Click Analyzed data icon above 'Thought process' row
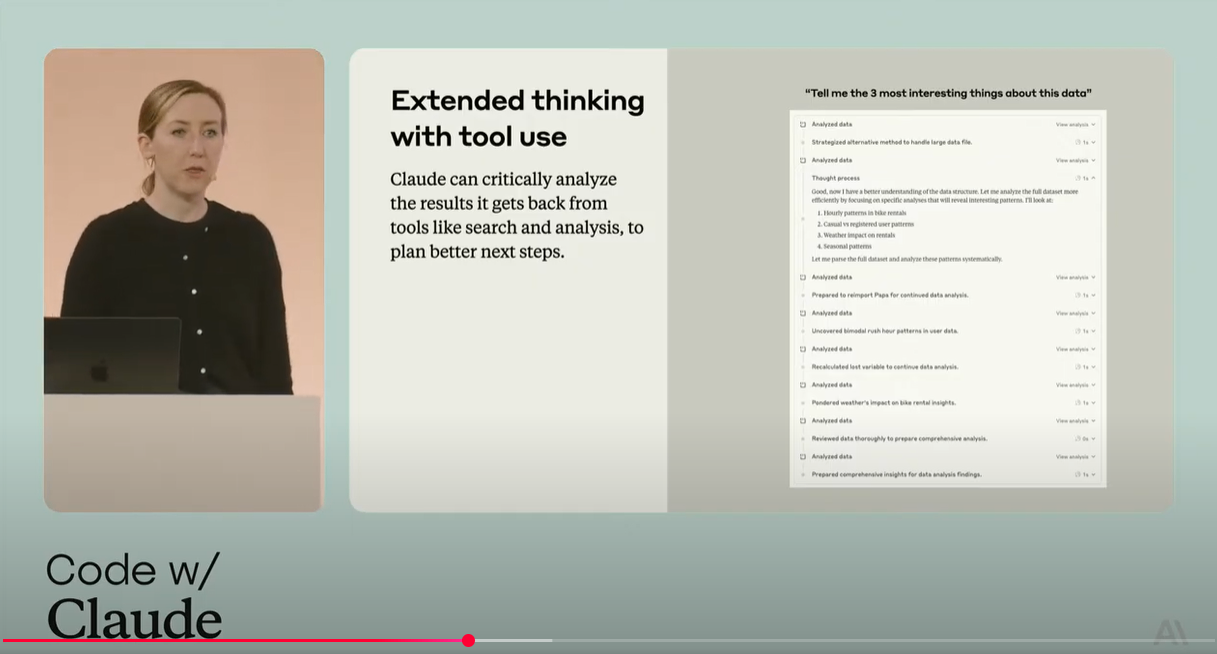 pos(802,160)
